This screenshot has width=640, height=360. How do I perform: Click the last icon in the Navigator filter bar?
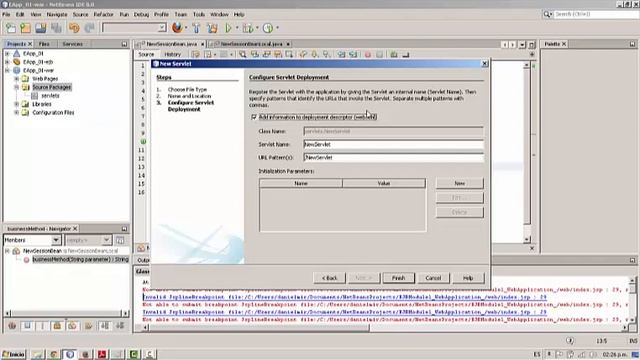pyautogui.click(x=120, y=325)
